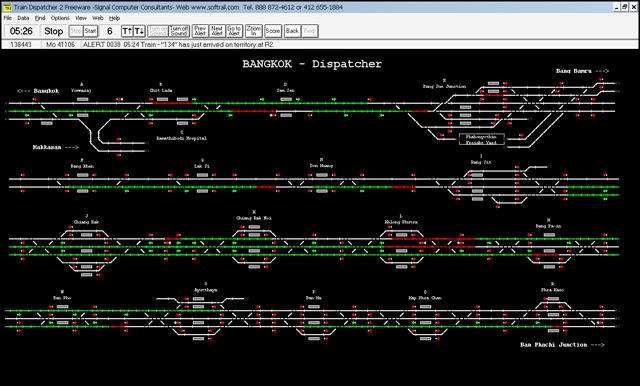
Task: Zoom in on the track diagram
Action: 253,31
